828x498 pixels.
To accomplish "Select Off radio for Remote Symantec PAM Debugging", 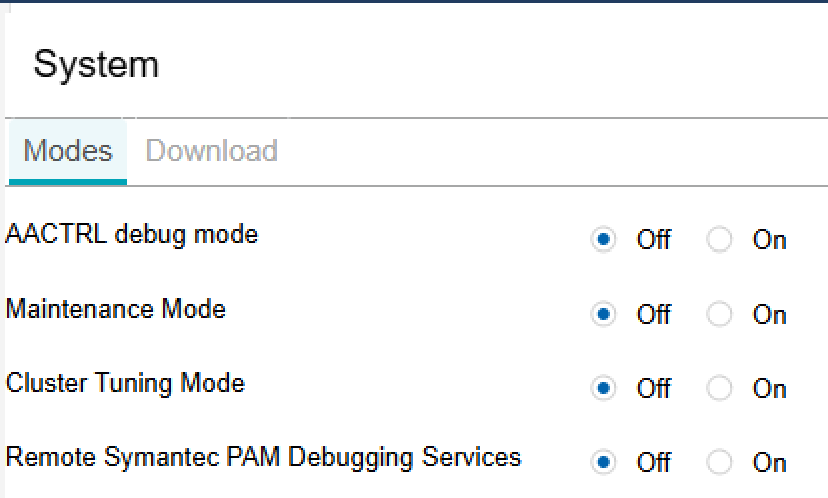I will click(x=604, y=462).
